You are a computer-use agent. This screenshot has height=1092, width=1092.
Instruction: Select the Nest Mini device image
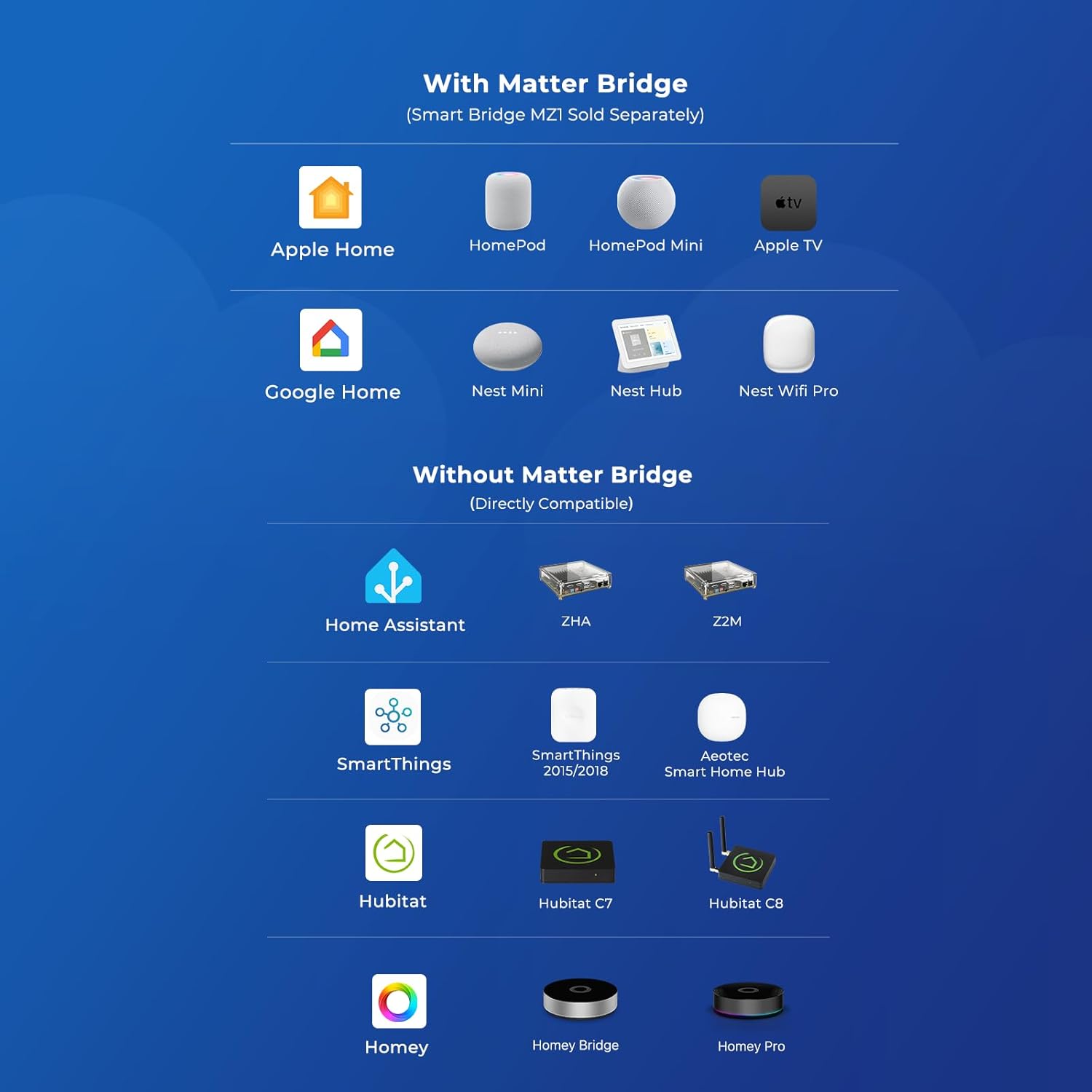tap(507, 347)
